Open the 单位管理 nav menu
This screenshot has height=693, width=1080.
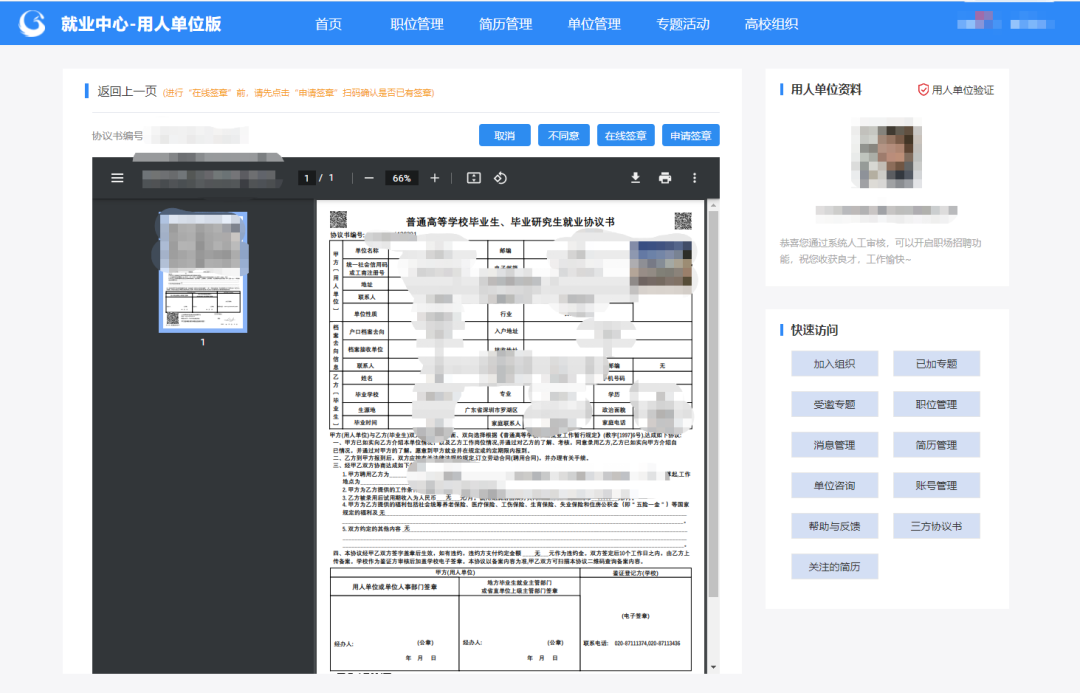[594, 24]
